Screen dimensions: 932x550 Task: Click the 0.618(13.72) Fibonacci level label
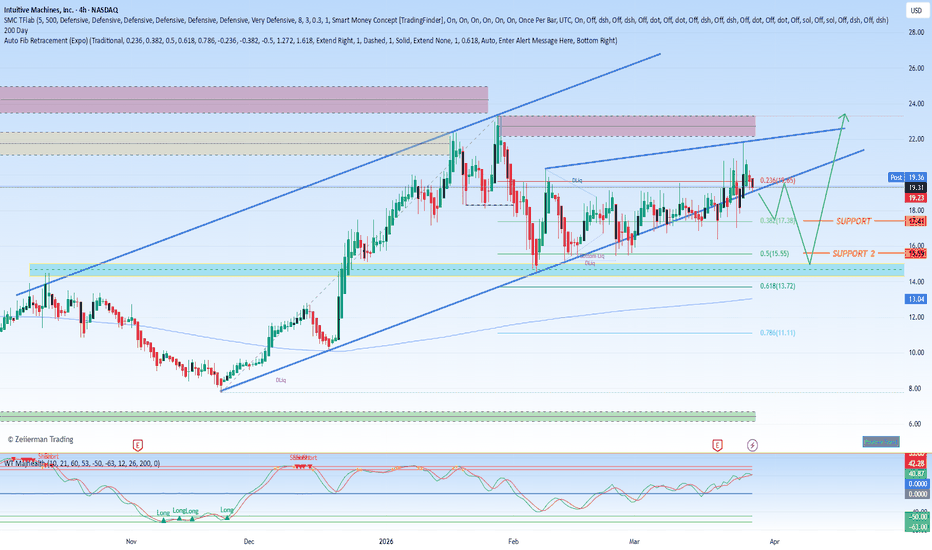click(777, 286)
